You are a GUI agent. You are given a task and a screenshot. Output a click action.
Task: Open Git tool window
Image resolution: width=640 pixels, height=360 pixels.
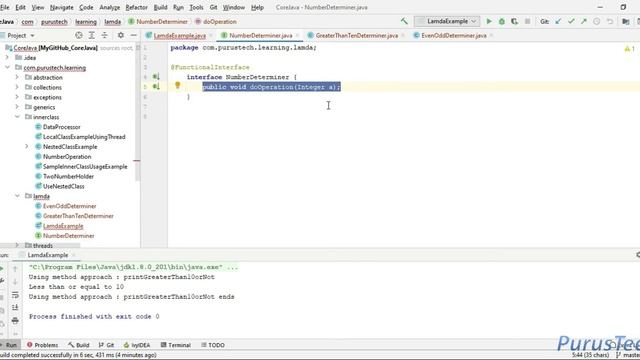106,345
